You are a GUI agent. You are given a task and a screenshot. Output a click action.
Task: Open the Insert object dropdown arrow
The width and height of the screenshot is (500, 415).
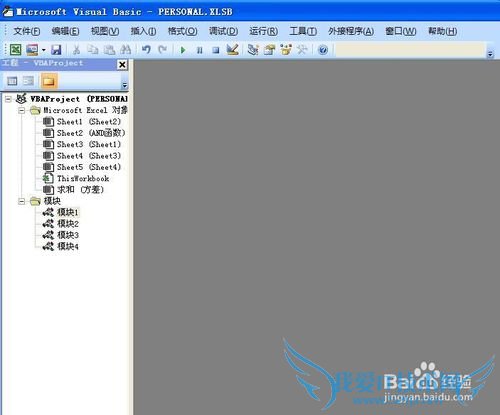(44, 50)
